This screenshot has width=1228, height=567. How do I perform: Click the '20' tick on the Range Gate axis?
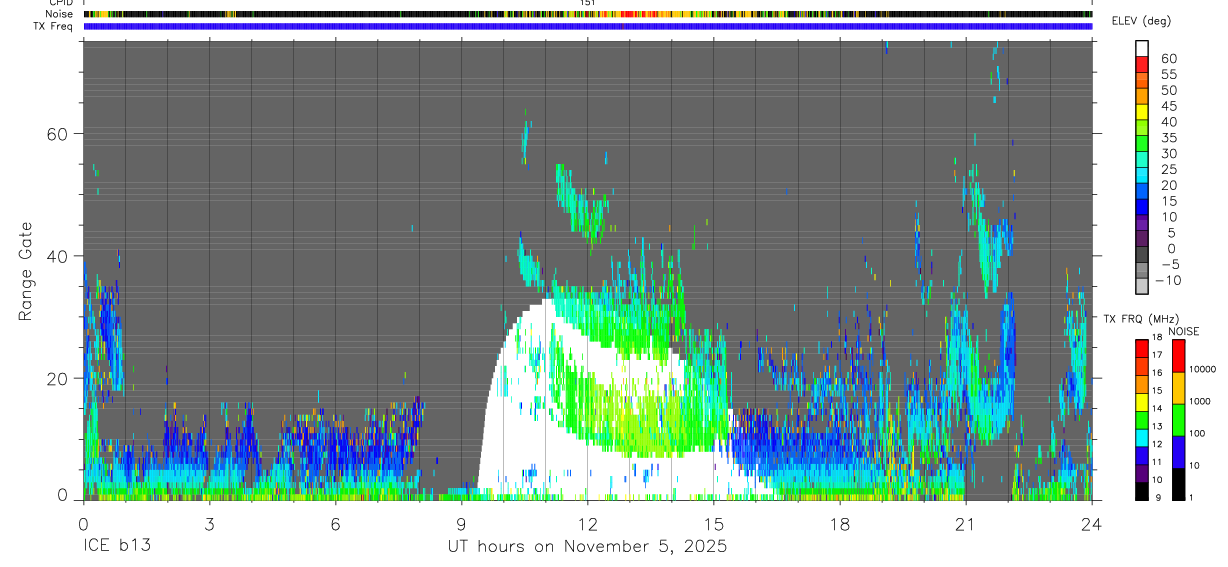(59, 378)
